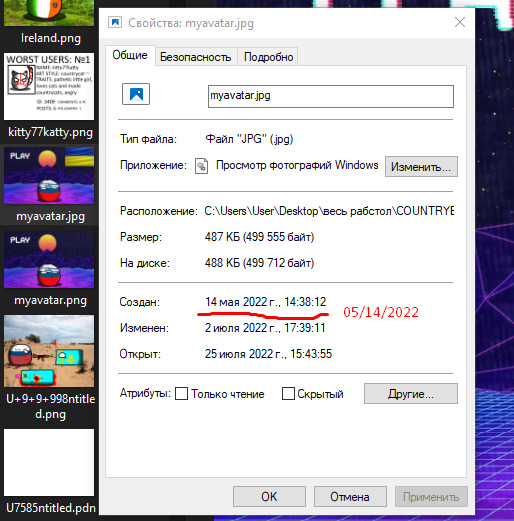Select the myavatar.png file thumbnail
The height and width of the screenshot is (521, 514).
click(x=49, y=260)
